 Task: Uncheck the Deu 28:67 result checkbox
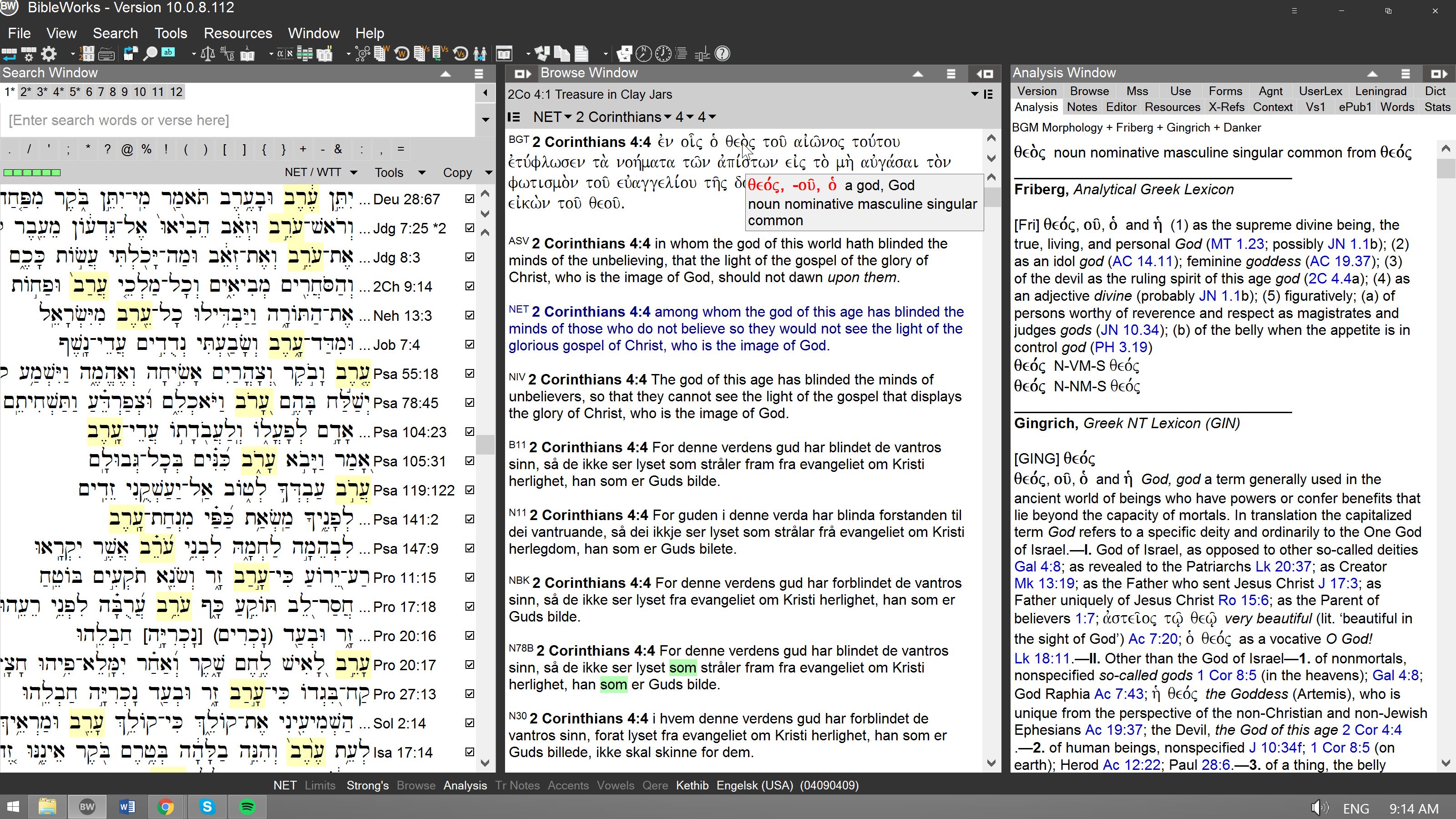coord(469,199)
